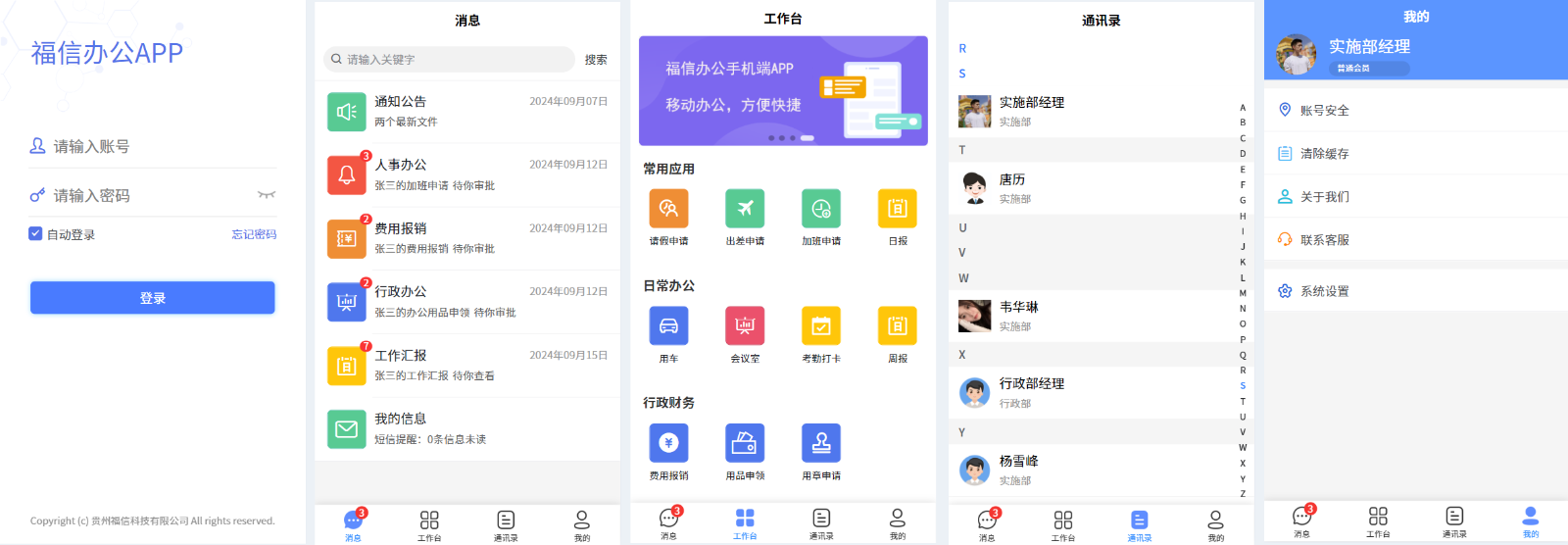Click the 清除缓存 list icon
The height and width of the screenshot is (545, 1568).
(1285, 153)
